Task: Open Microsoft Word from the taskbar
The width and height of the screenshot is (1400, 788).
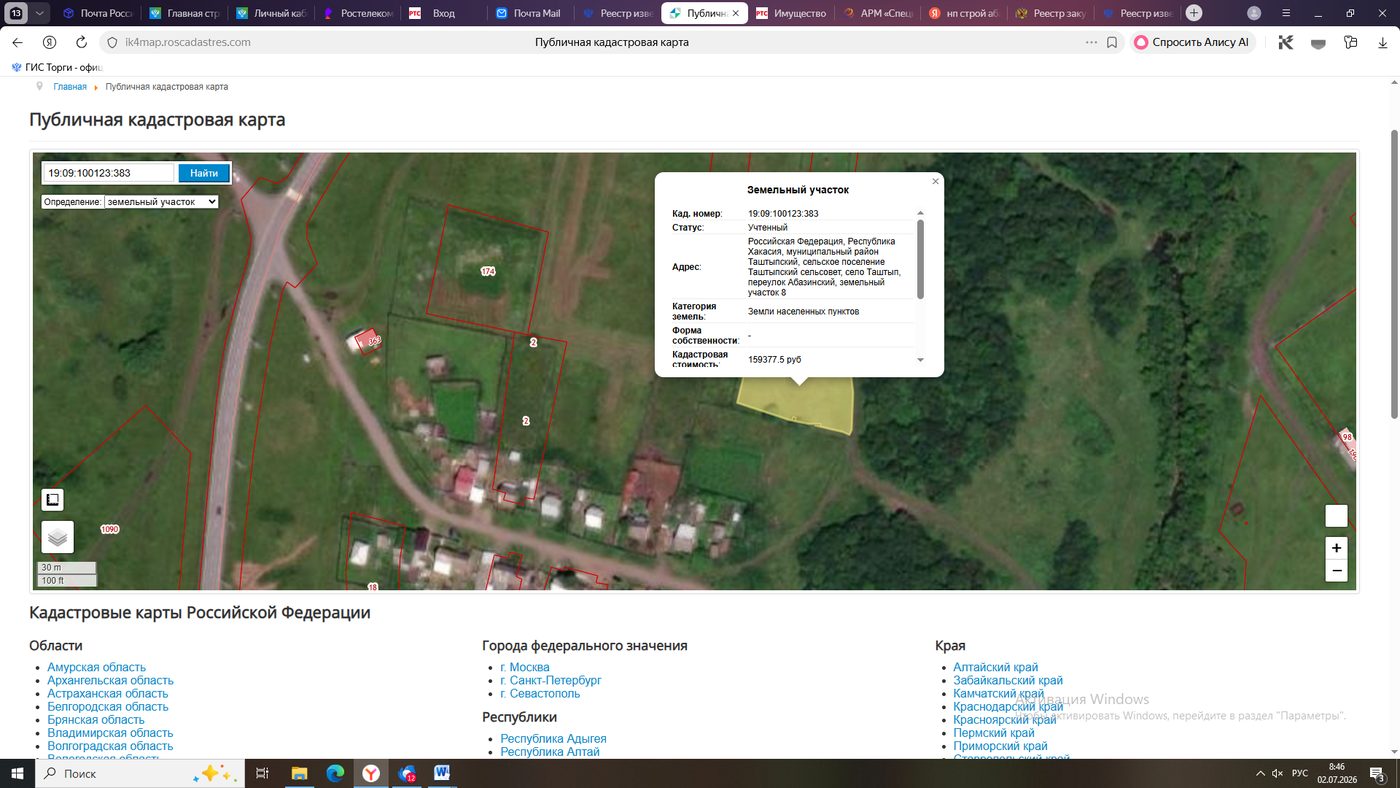Action: [x=442, y=773]
